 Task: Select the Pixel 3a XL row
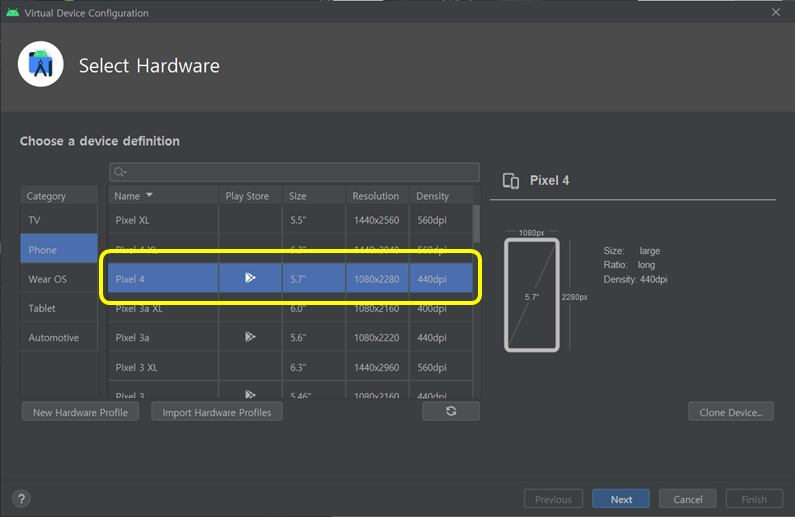290,308
